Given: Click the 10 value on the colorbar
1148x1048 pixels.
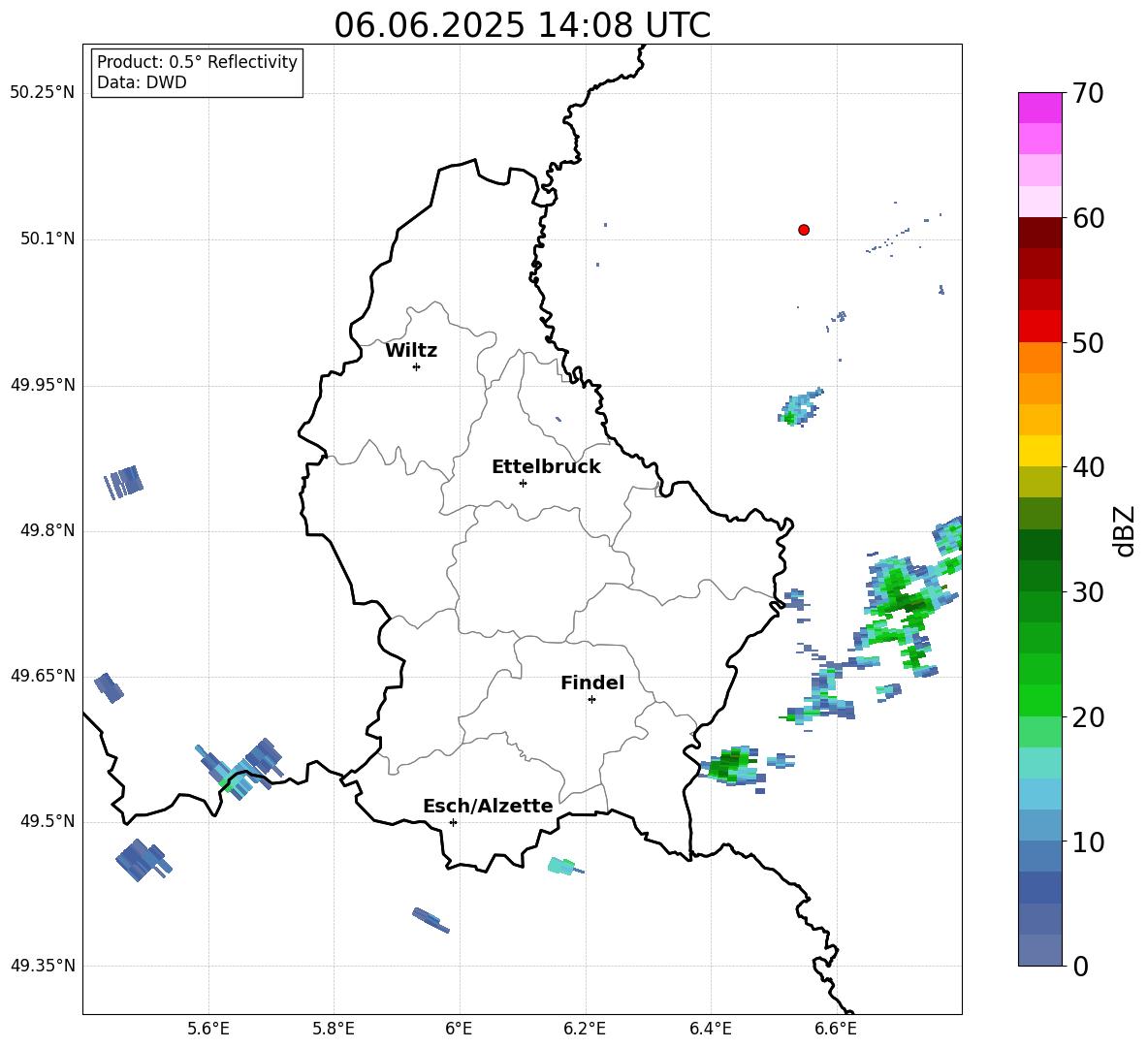Looking at the screenshot, I should tap(1089, 842).
